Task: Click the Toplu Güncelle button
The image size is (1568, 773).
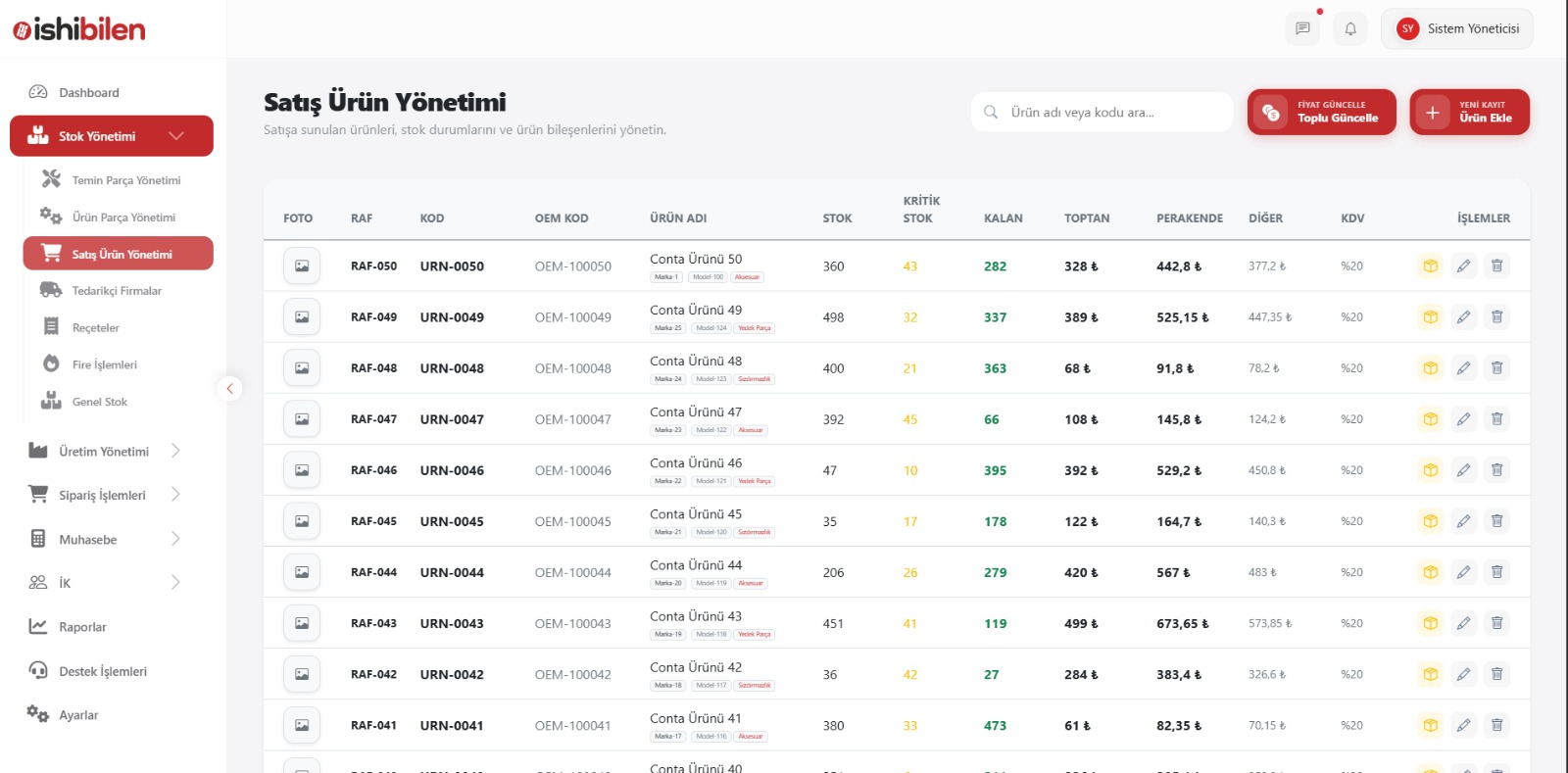Action: point(1321,112)
